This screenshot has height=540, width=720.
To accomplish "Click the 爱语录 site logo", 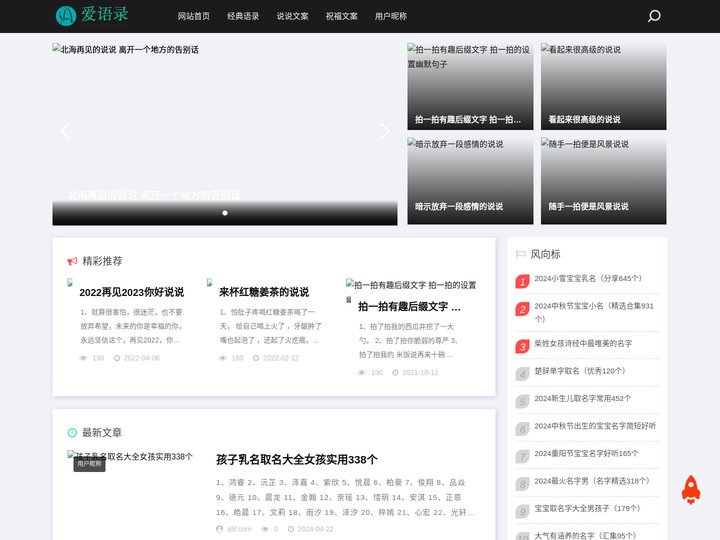I will pyautogui.click(x=92, y=15).
